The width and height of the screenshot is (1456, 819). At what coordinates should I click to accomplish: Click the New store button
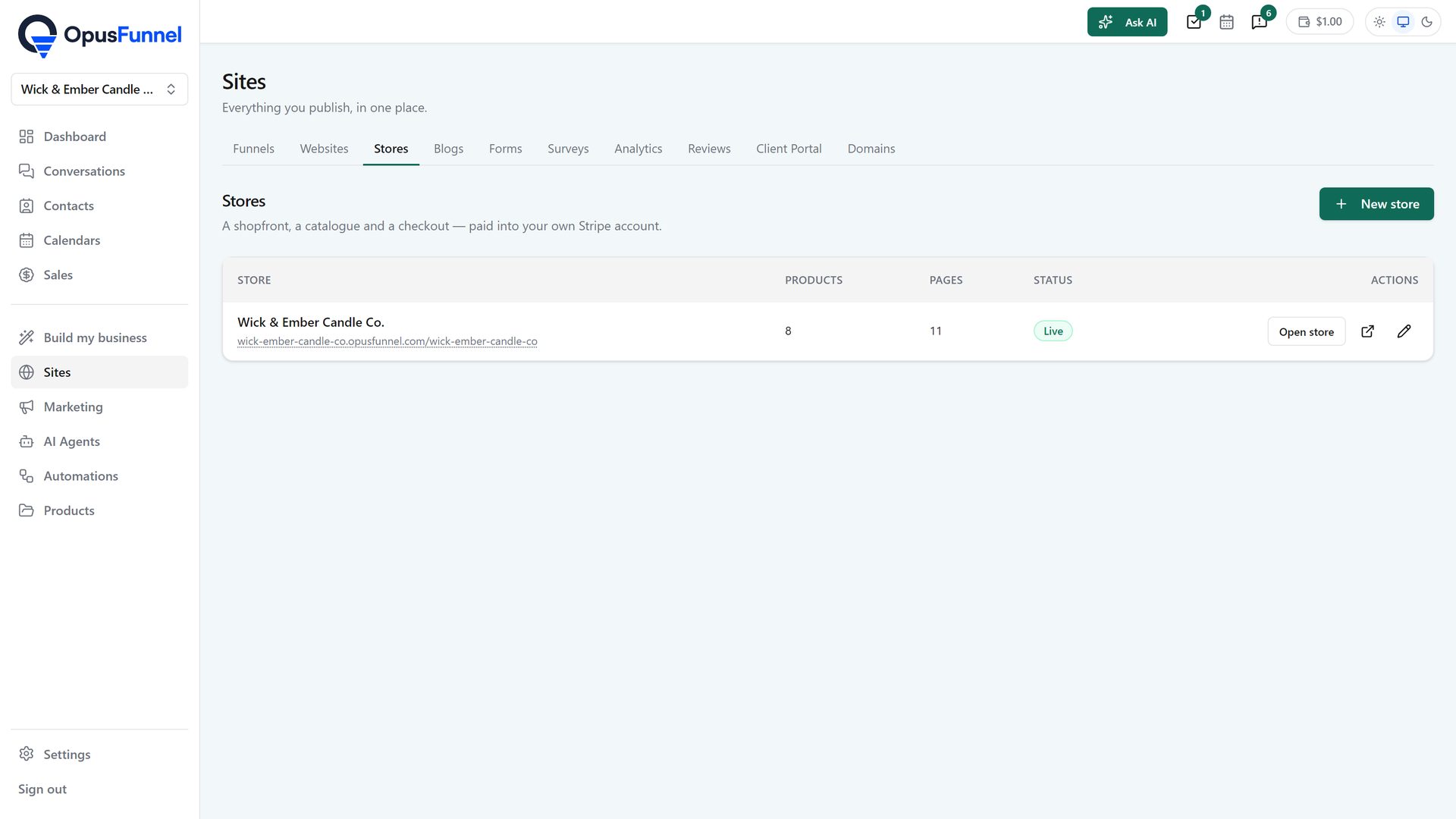[x=1376, y=204]
